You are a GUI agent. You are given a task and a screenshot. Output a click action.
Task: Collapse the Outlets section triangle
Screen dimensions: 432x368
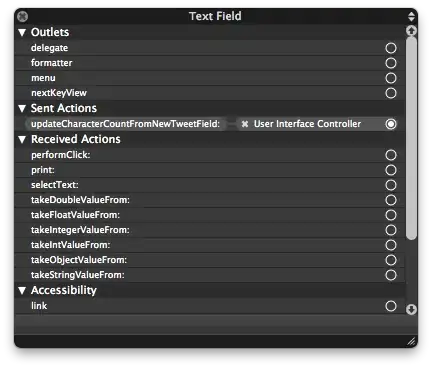click(22, 32)
